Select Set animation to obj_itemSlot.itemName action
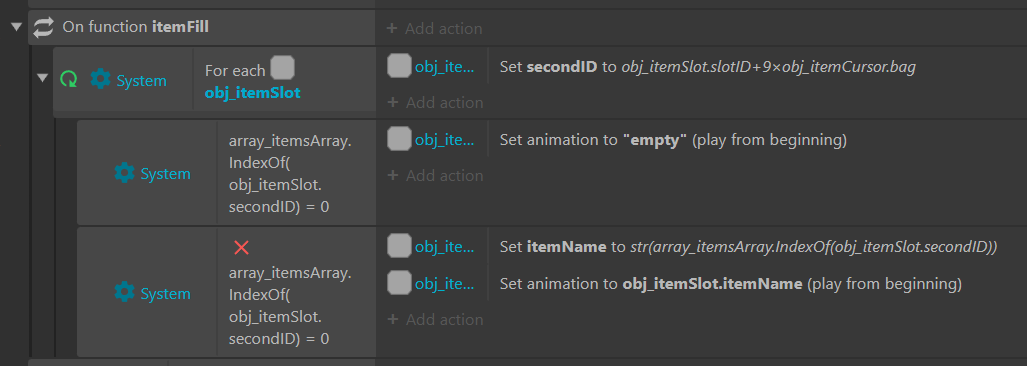This screenshot has height=366, width=1027. pos(730,284)
